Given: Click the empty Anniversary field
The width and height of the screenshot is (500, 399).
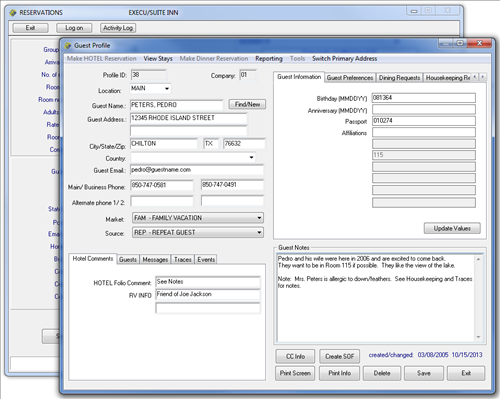Looking at the screenshot, I should [424, 109].
